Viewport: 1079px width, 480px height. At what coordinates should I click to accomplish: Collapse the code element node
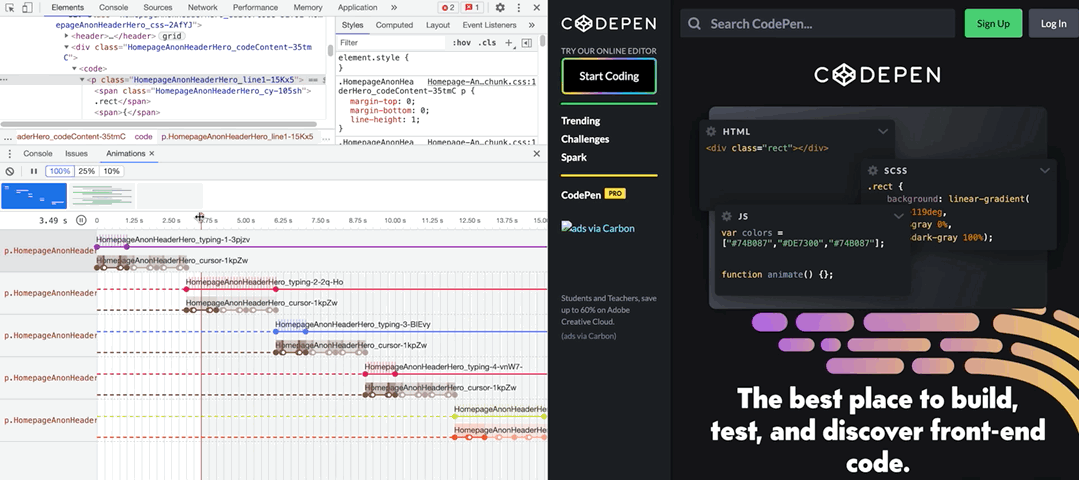click(x=74, y=69)
